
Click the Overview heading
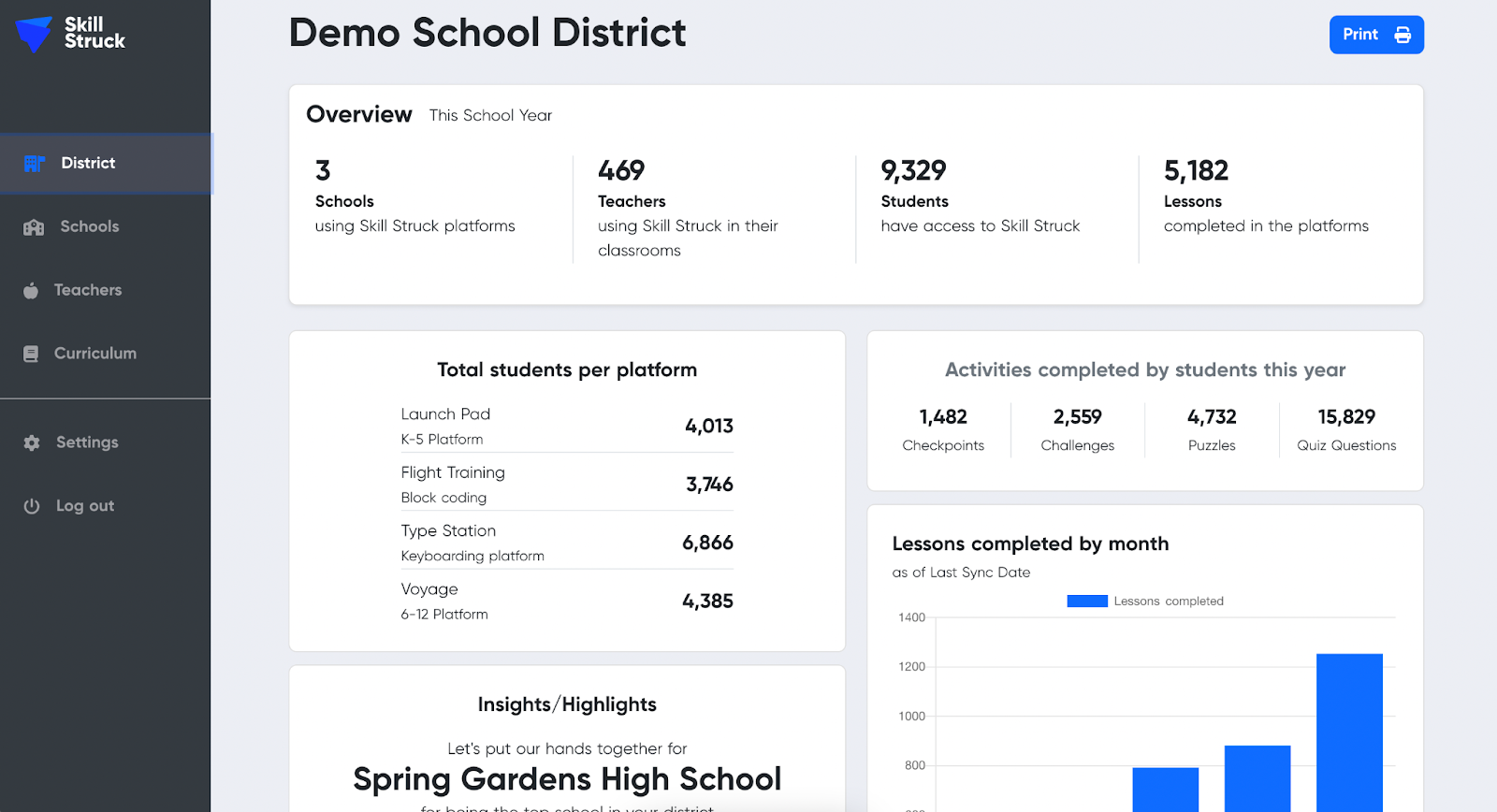(x=359, y=114)
